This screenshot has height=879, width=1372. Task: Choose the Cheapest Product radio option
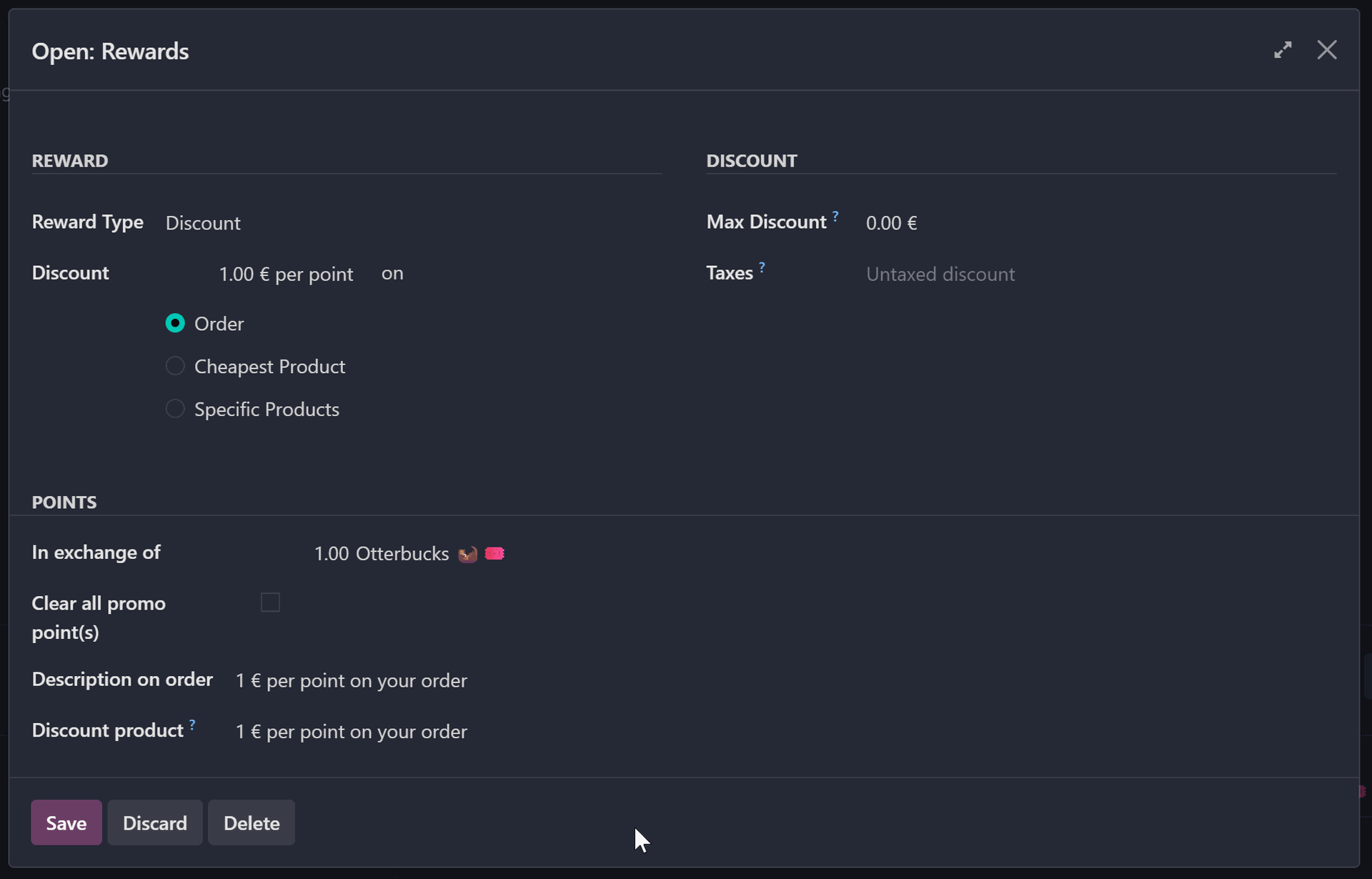[x=175, y=367]
